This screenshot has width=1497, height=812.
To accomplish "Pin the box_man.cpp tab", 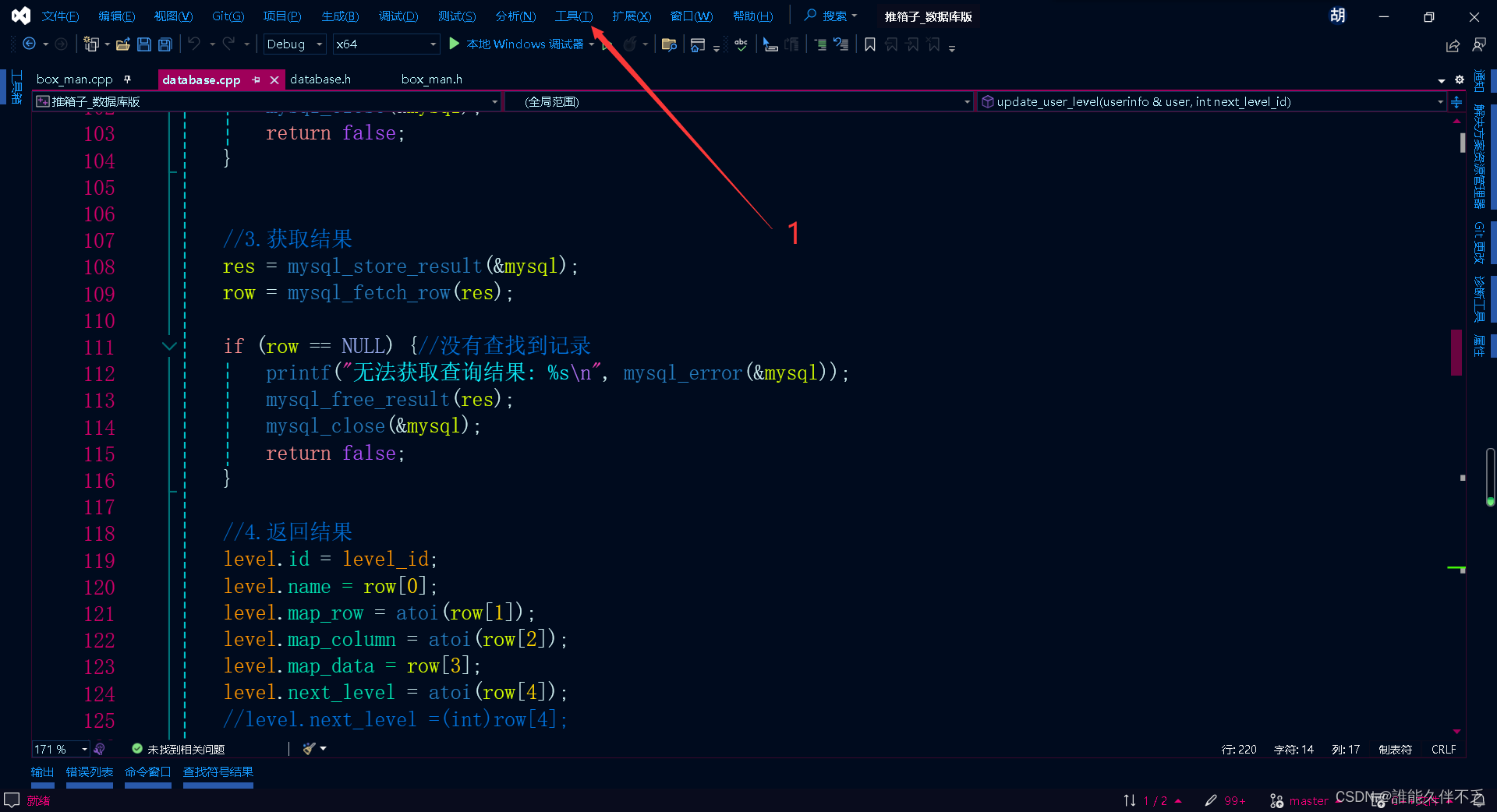I will (x=127, y=79).
